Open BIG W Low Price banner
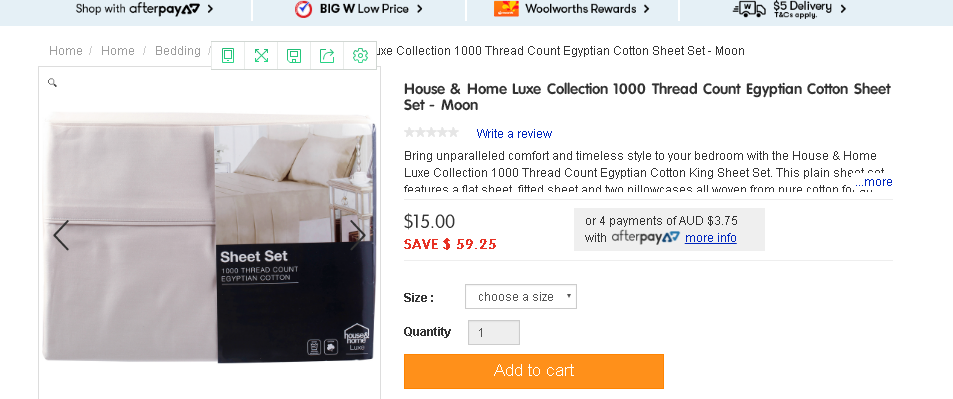The image size is (953, 399). pyautogui.click(x=359, y=9)
